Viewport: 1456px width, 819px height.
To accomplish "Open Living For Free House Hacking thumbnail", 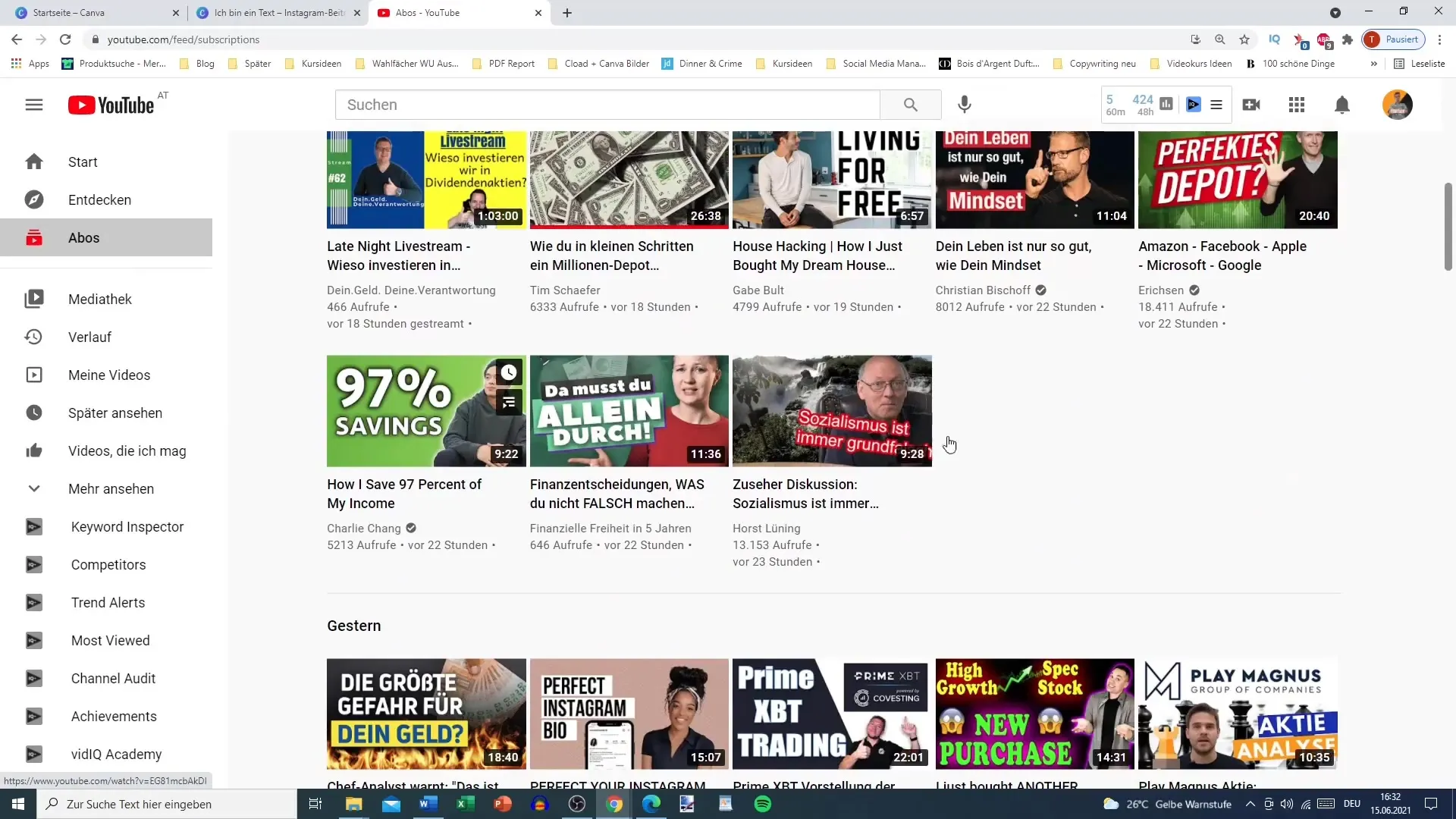I will (x=832, y=180).
